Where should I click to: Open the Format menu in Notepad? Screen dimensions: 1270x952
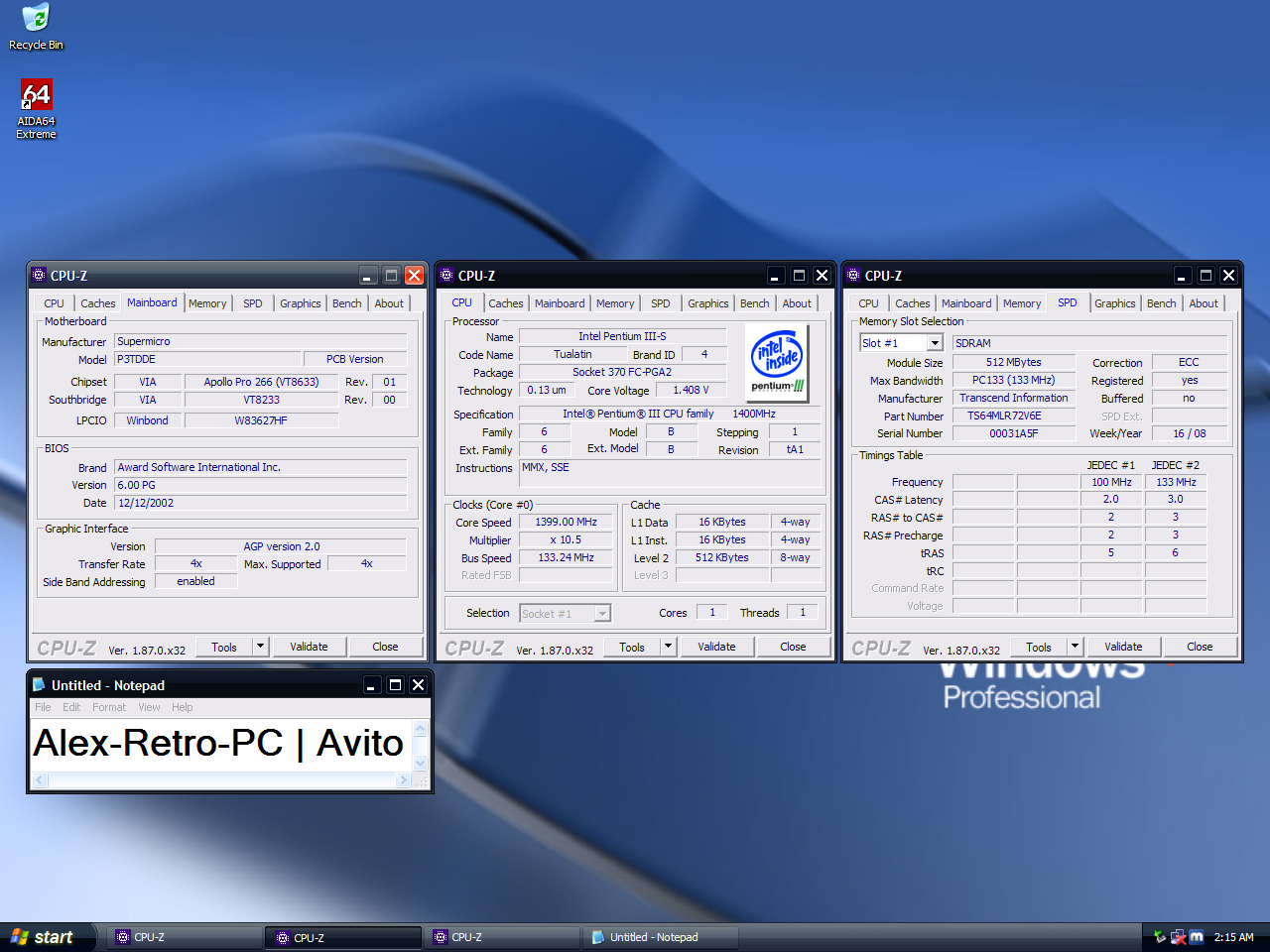tap(109, 707)
